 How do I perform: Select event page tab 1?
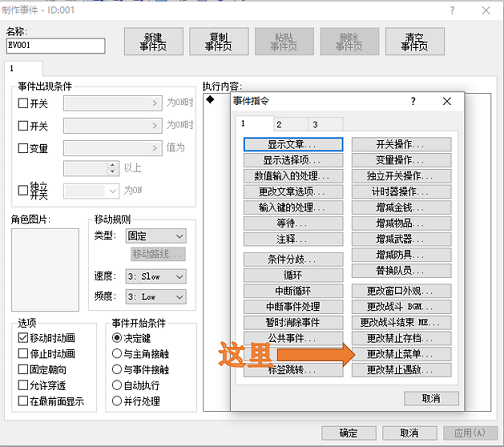[x=23, y=68]
